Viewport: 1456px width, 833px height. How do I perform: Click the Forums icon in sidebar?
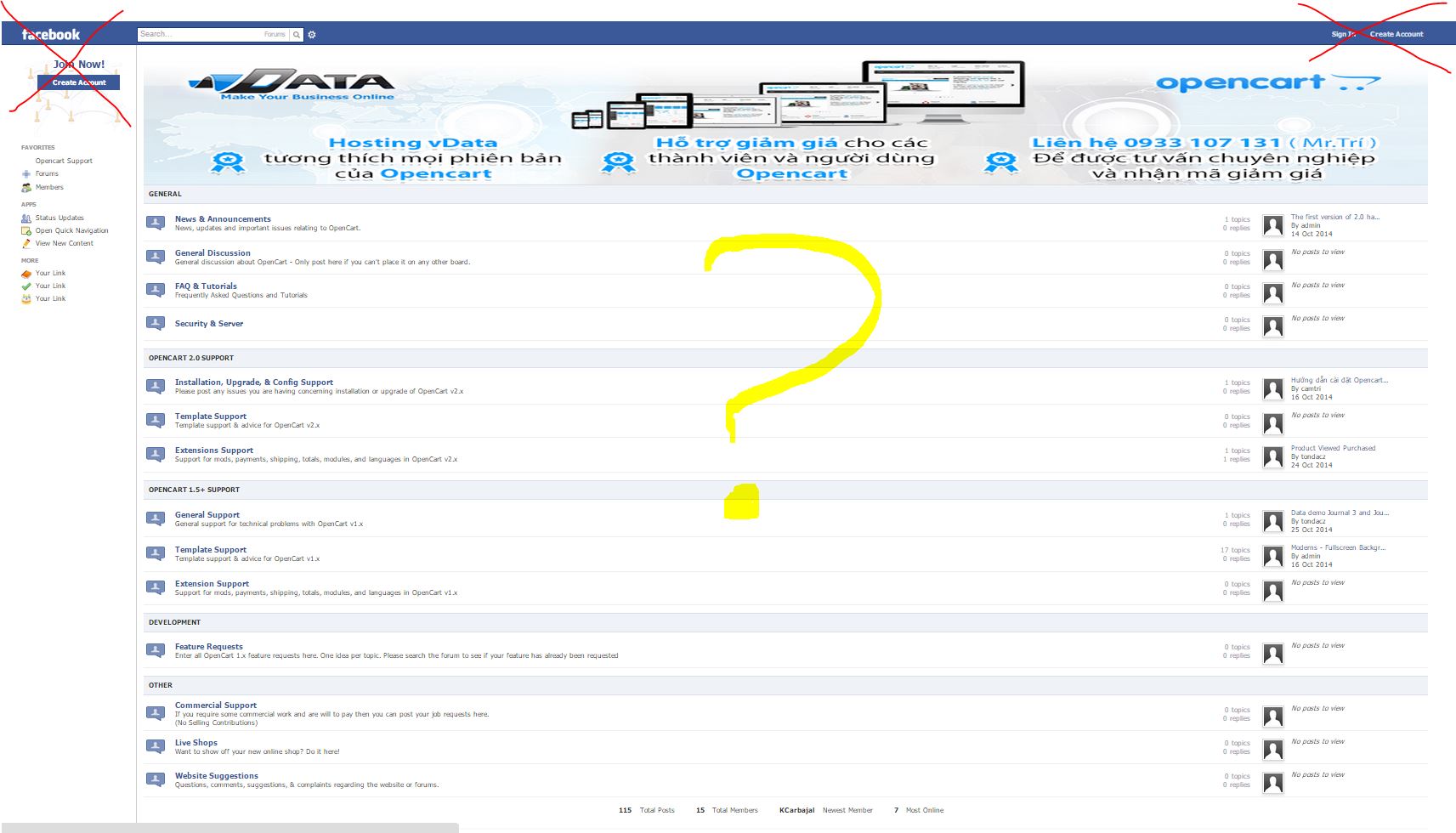pos(26,173)
